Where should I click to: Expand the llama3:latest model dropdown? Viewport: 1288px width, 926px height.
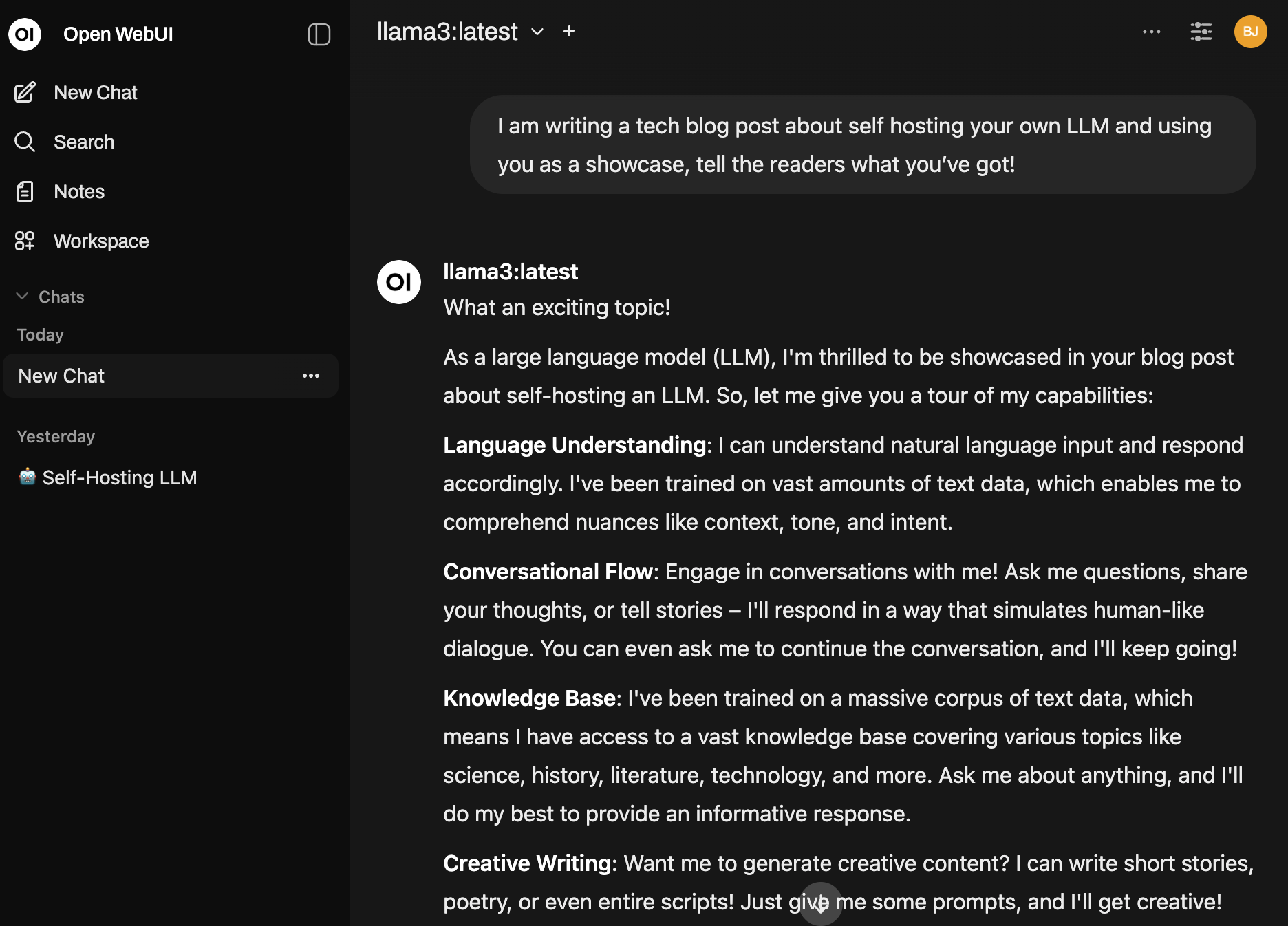[x=537, y=32]
